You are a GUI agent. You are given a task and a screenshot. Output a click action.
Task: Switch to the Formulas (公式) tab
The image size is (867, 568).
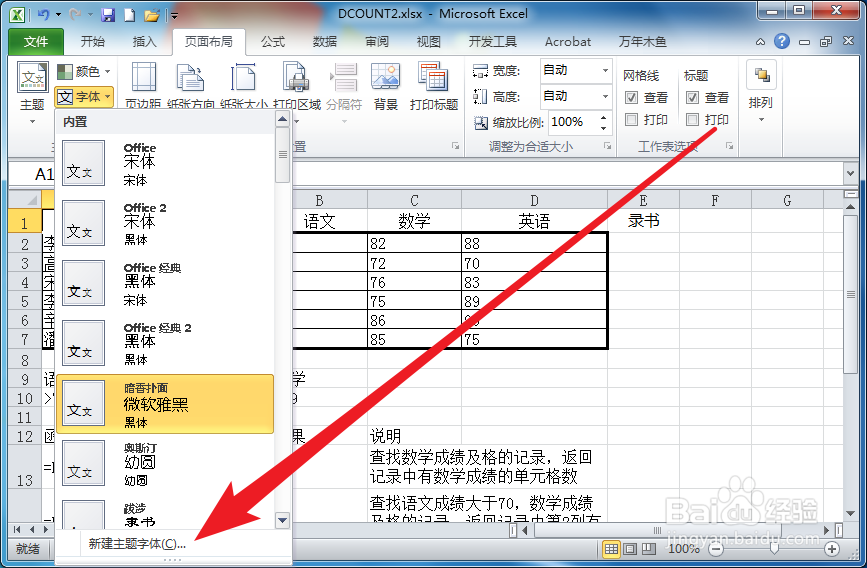coord(273,41)
